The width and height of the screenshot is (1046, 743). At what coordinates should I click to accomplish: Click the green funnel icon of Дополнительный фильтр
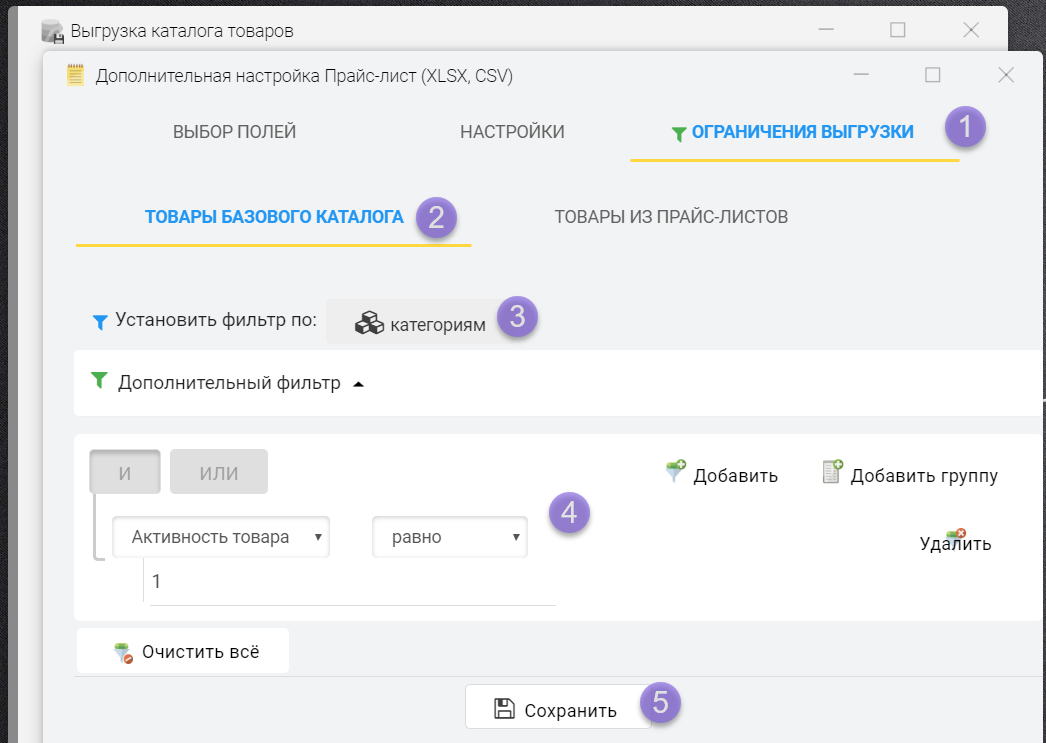pyautogui.click(x=98, y=380)
